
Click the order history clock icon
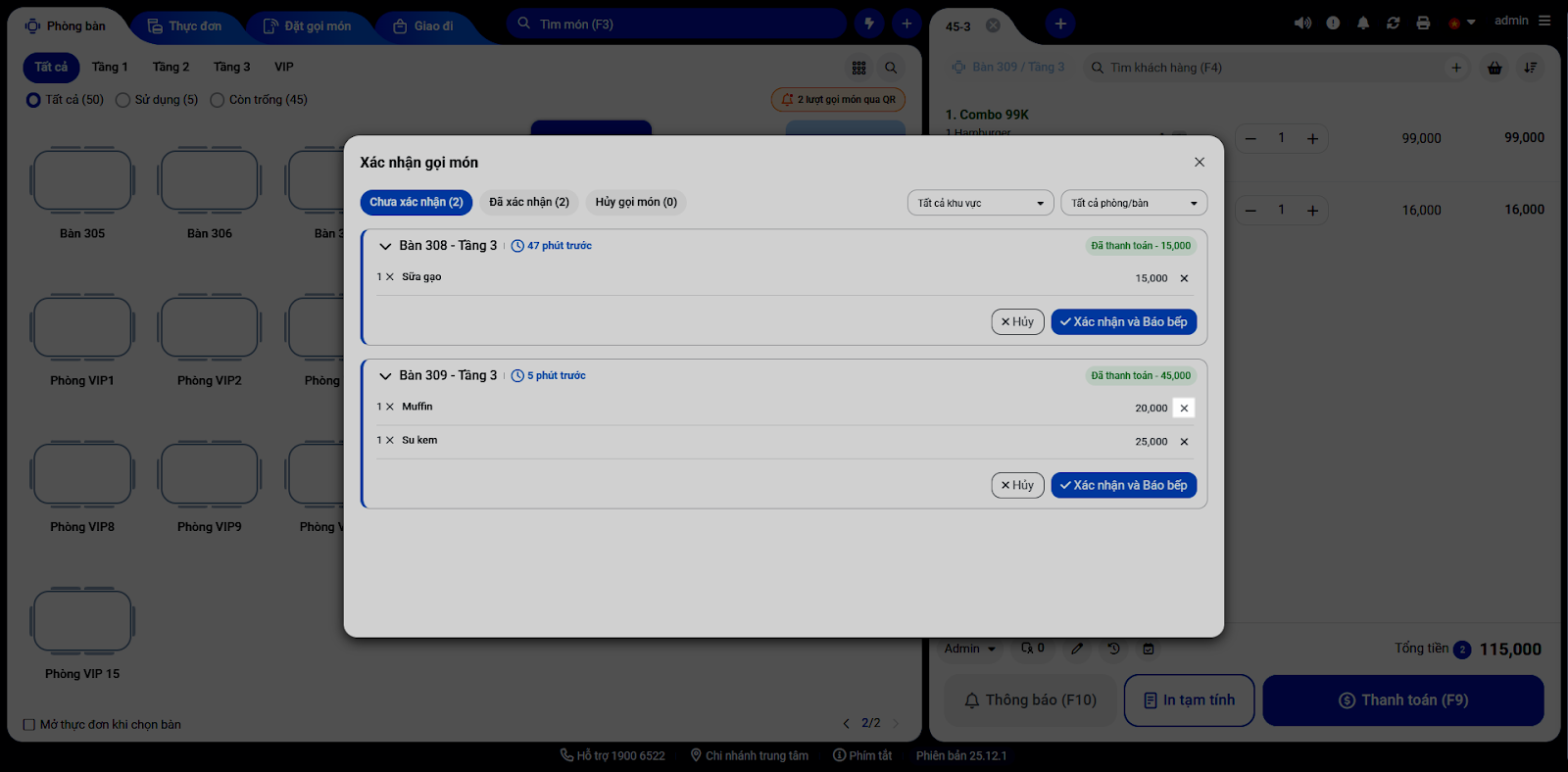pos(1113,649)
